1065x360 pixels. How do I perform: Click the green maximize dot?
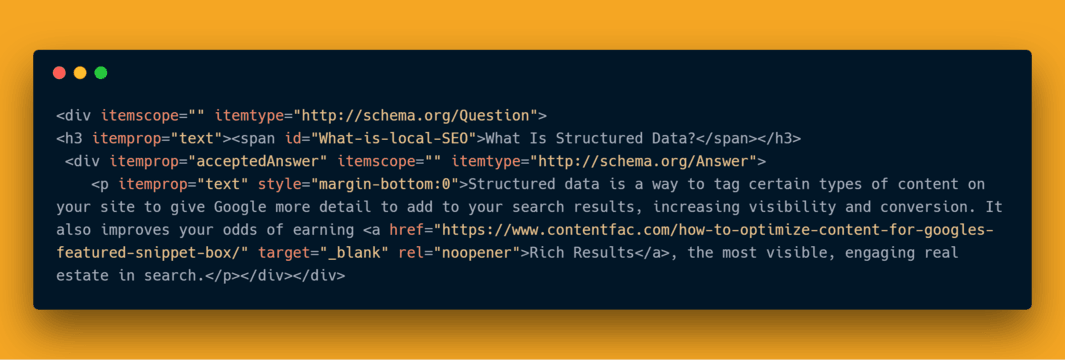pos(101,73)
